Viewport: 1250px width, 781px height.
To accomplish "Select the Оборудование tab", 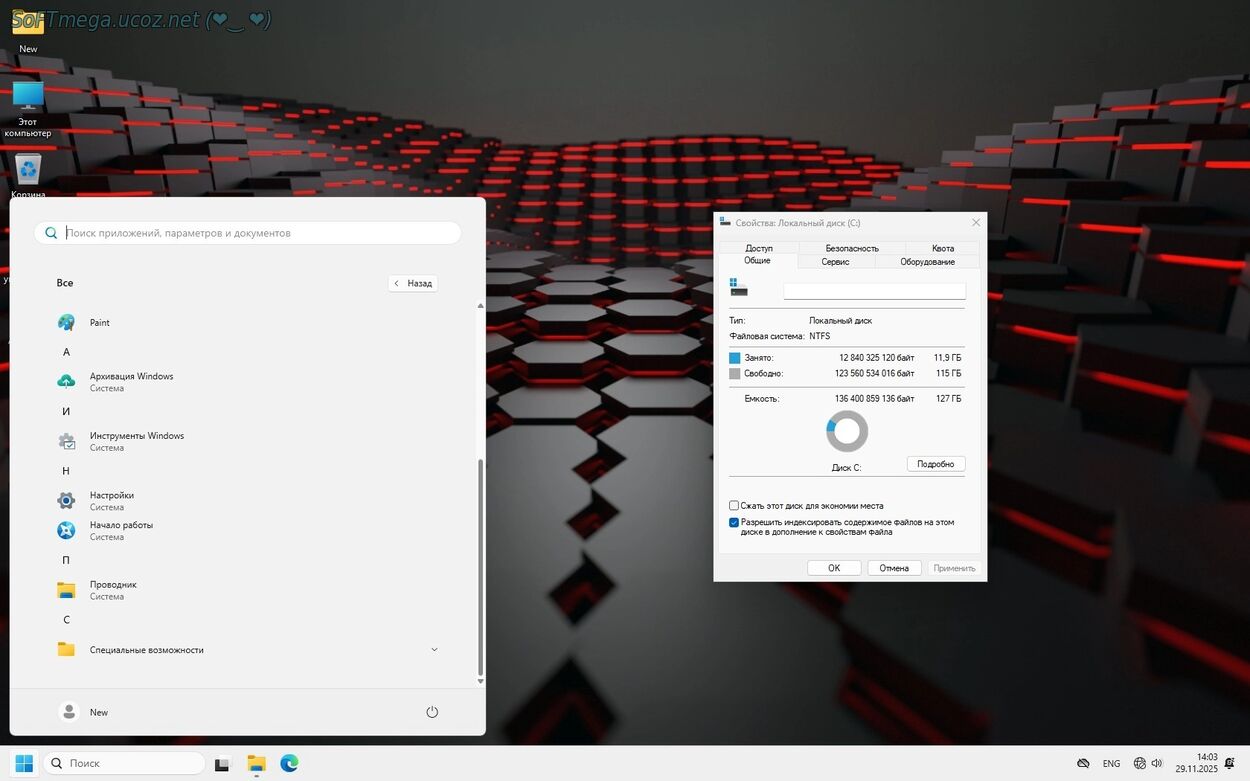I will (x=927, y=262).
